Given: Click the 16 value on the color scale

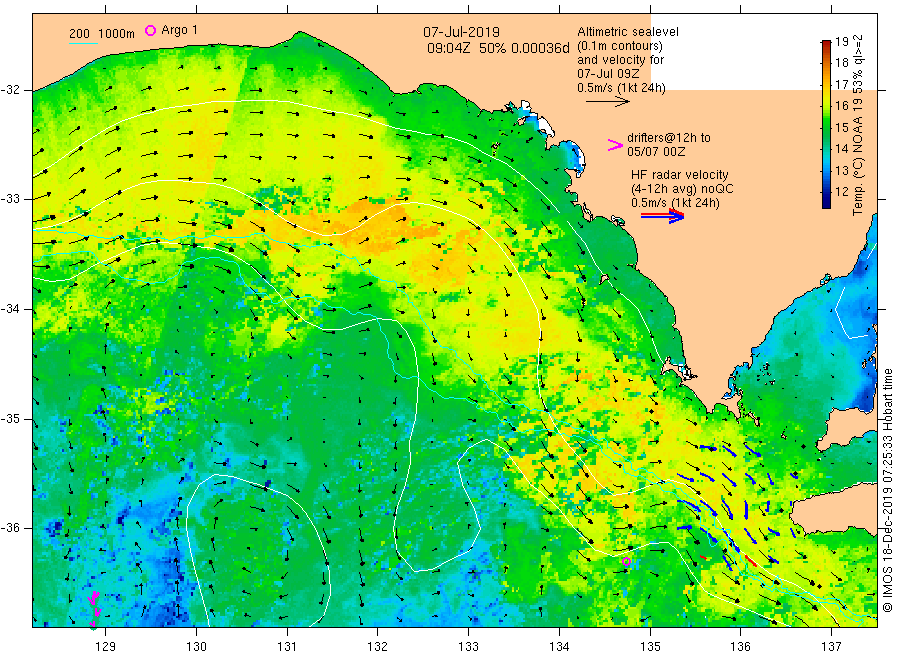Looking at the screenshot, I should 841,106.
